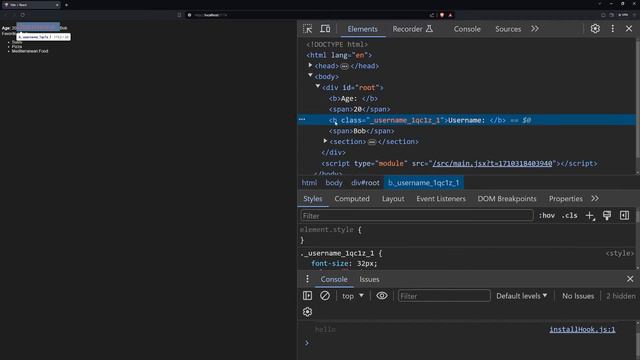Image resolution: width=640 pixels, height=360 pixels.
Task: Switch to the Issues drawer tab
Action: click(x=369, y=279)
